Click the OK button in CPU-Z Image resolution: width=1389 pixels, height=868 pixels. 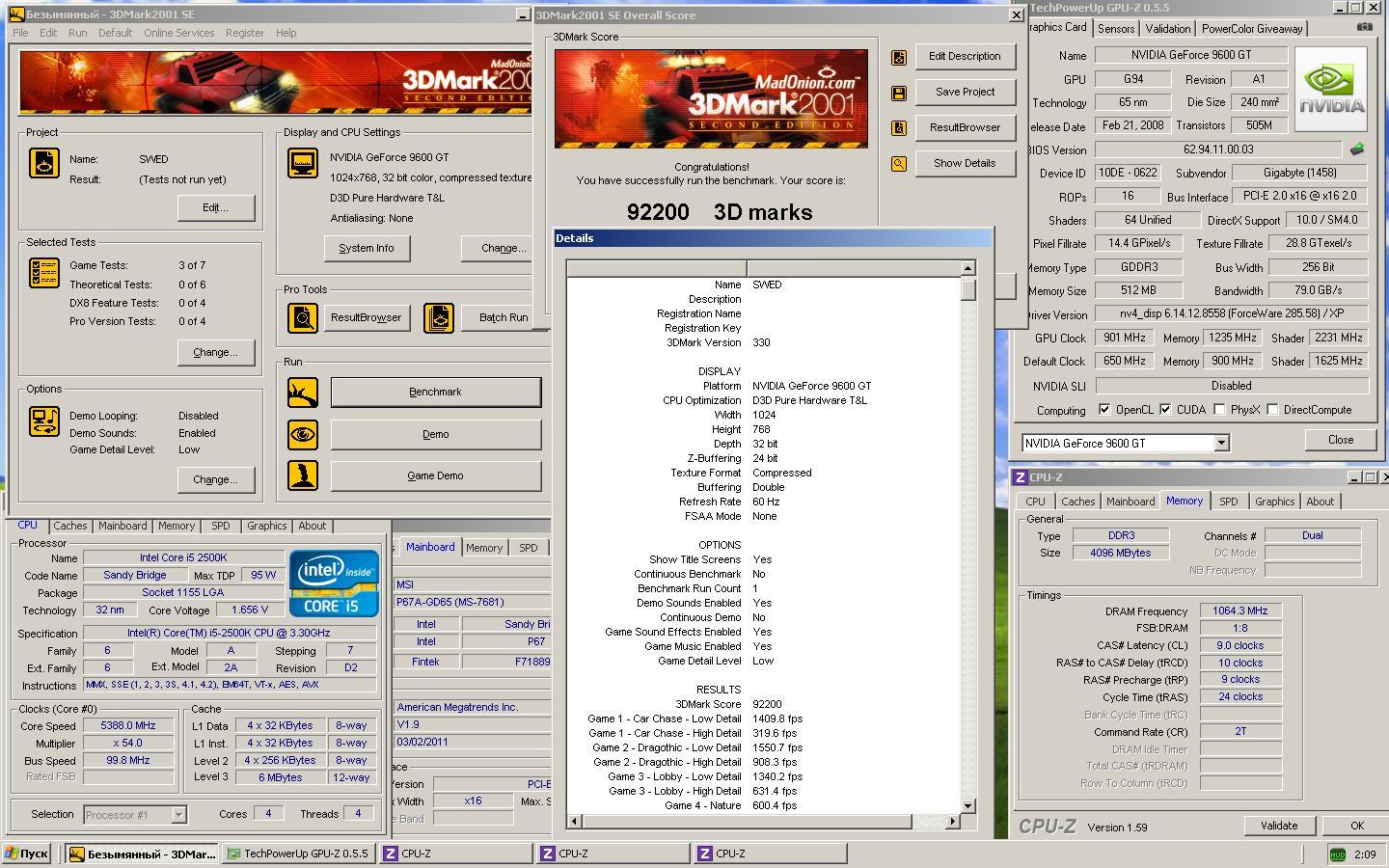pyautogui.click(x=1356, y=826)
